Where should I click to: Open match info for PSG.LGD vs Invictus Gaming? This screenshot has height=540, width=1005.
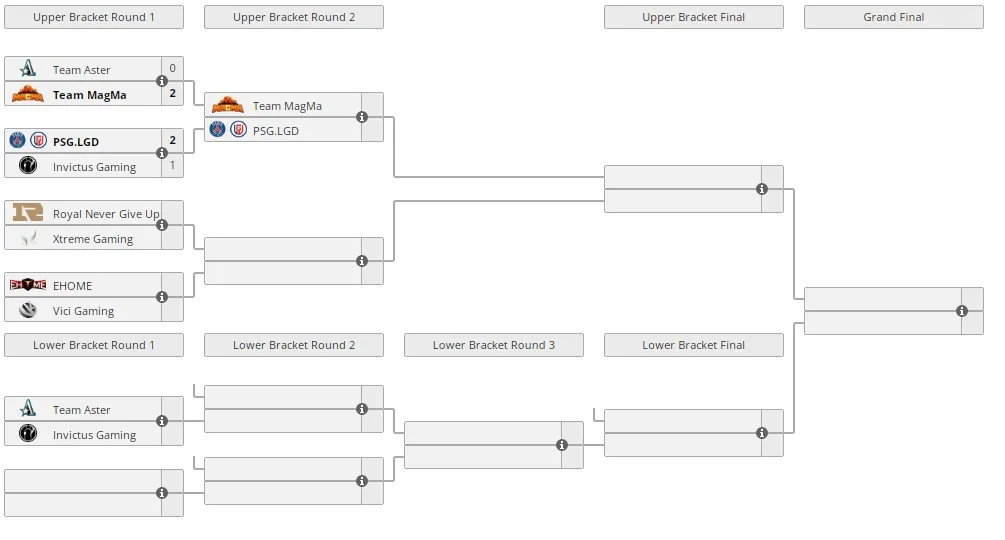pos(162,153)
